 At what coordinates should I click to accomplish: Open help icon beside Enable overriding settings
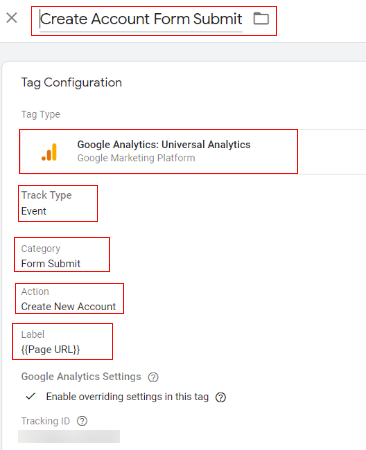pyautogui.click(x=220, y=397)
